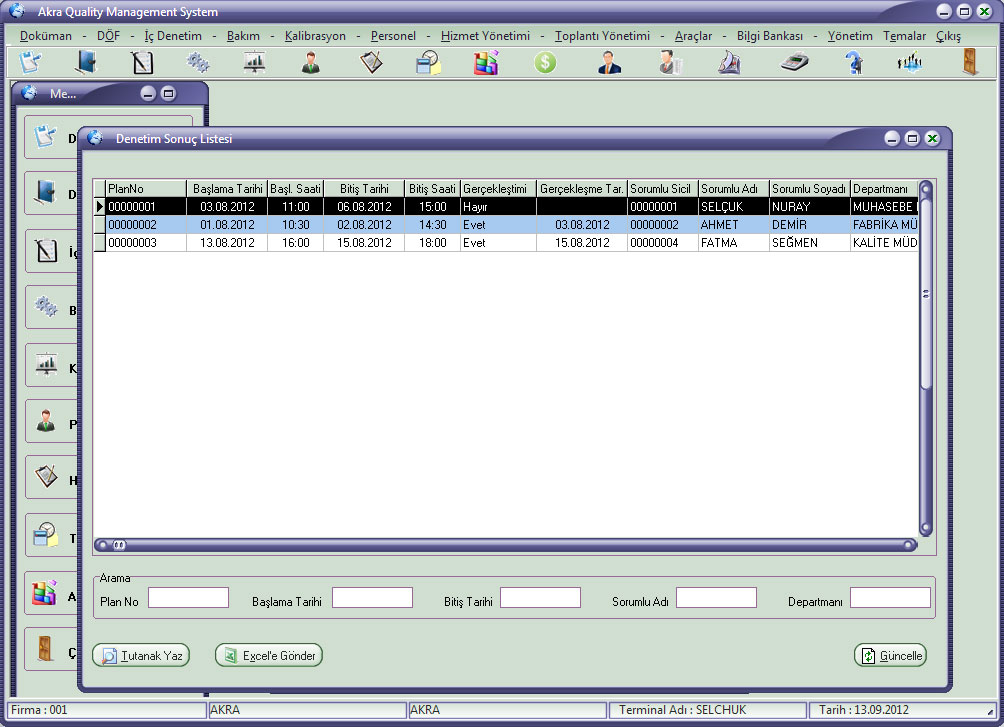Image resolution: width=1004 pixels, height=727 pixels.
Task: Click the Gerçekleştimi column header
Action: click(x=498, y=188)
